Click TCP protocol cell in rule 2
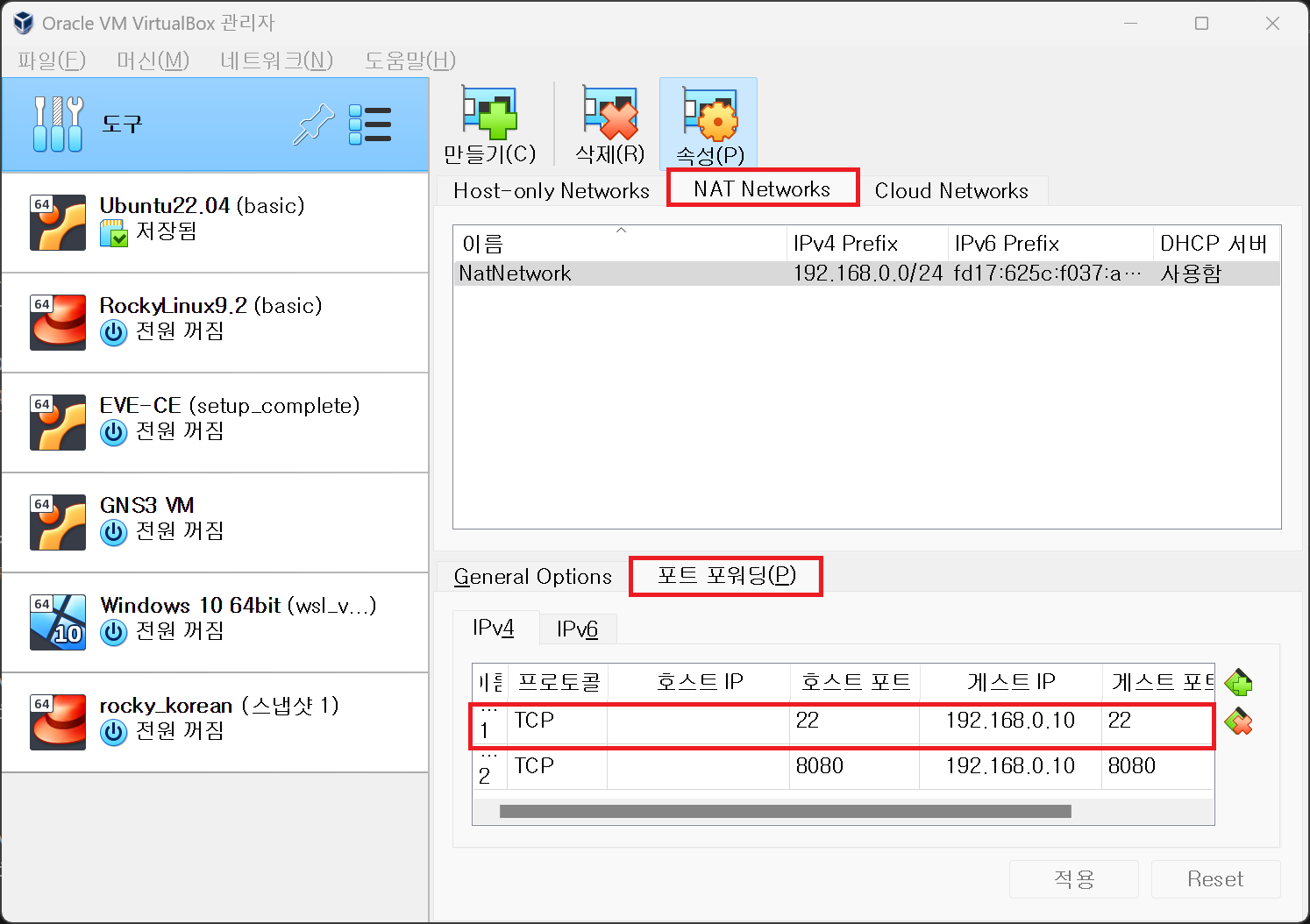The height and width of the screenshot is (924, 1310). 558,767
